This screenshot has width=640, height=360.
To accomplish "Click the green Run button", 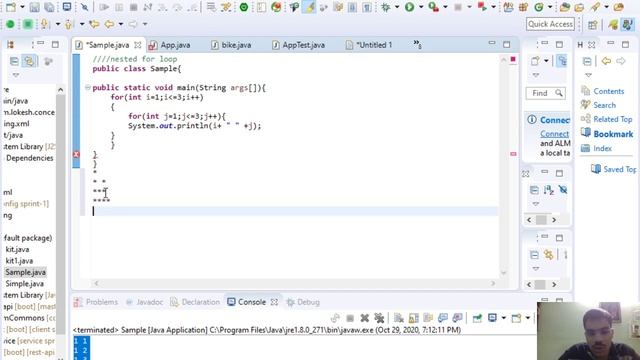I will (409, 7).
